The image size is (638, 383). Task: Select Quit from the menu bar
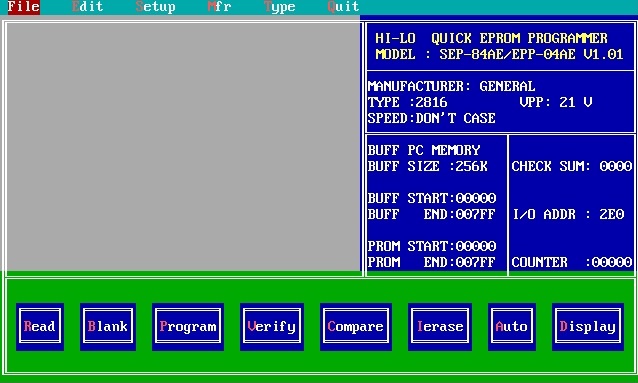coord(343,7)
